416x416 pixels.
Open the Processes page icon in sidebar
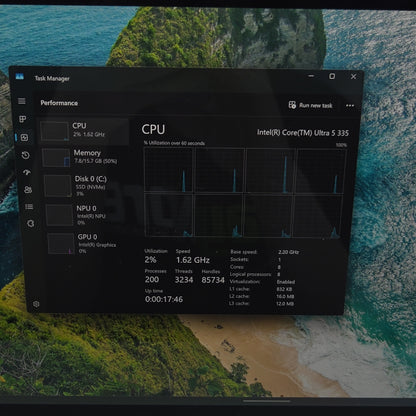(x=23, y=119)
